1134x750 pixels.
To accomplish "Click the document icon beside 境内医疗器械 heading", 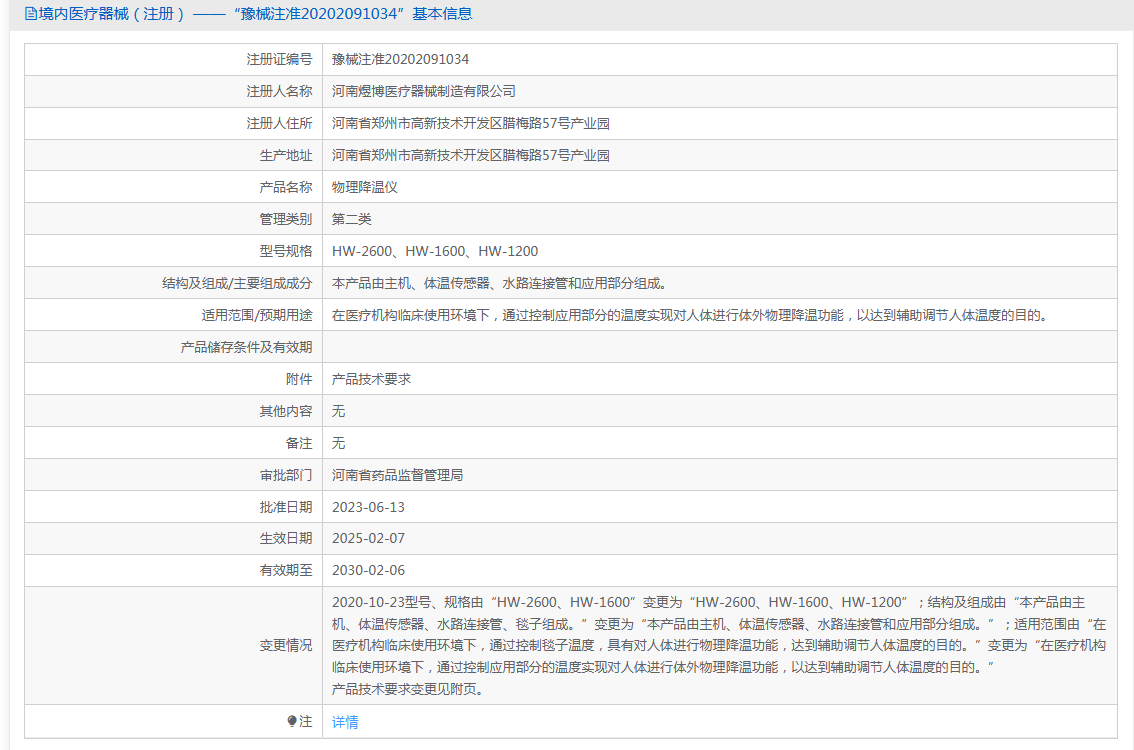I will point(30,14).
